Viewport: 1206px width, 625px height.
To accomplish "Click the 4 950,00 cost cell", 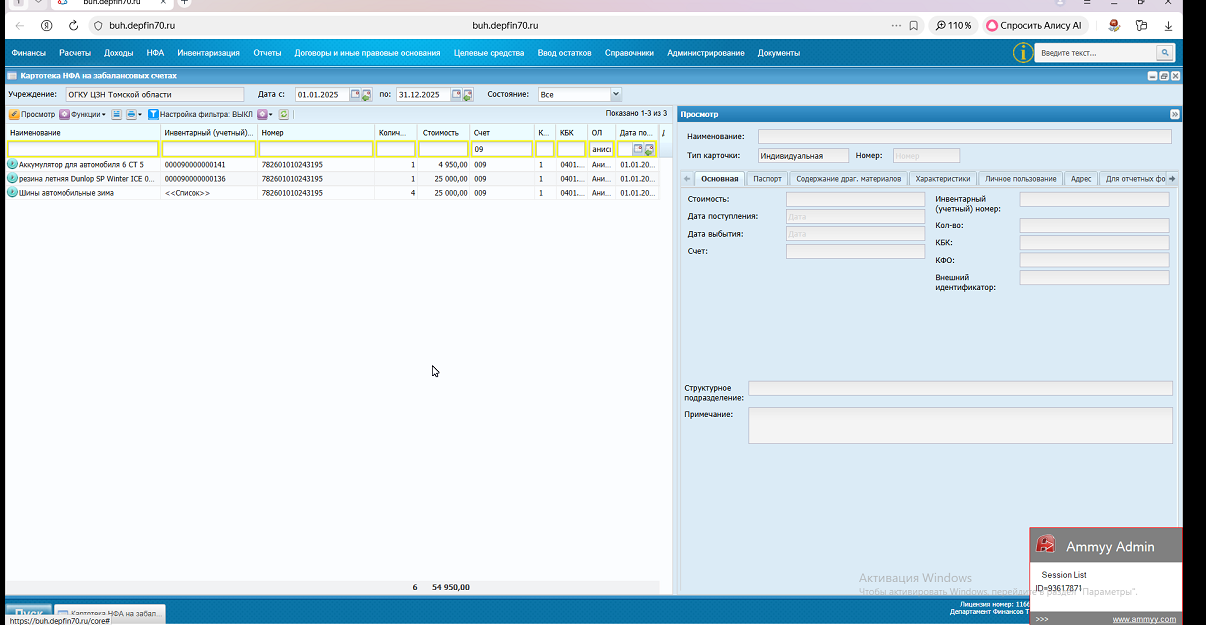I will [x=452, y=165].
